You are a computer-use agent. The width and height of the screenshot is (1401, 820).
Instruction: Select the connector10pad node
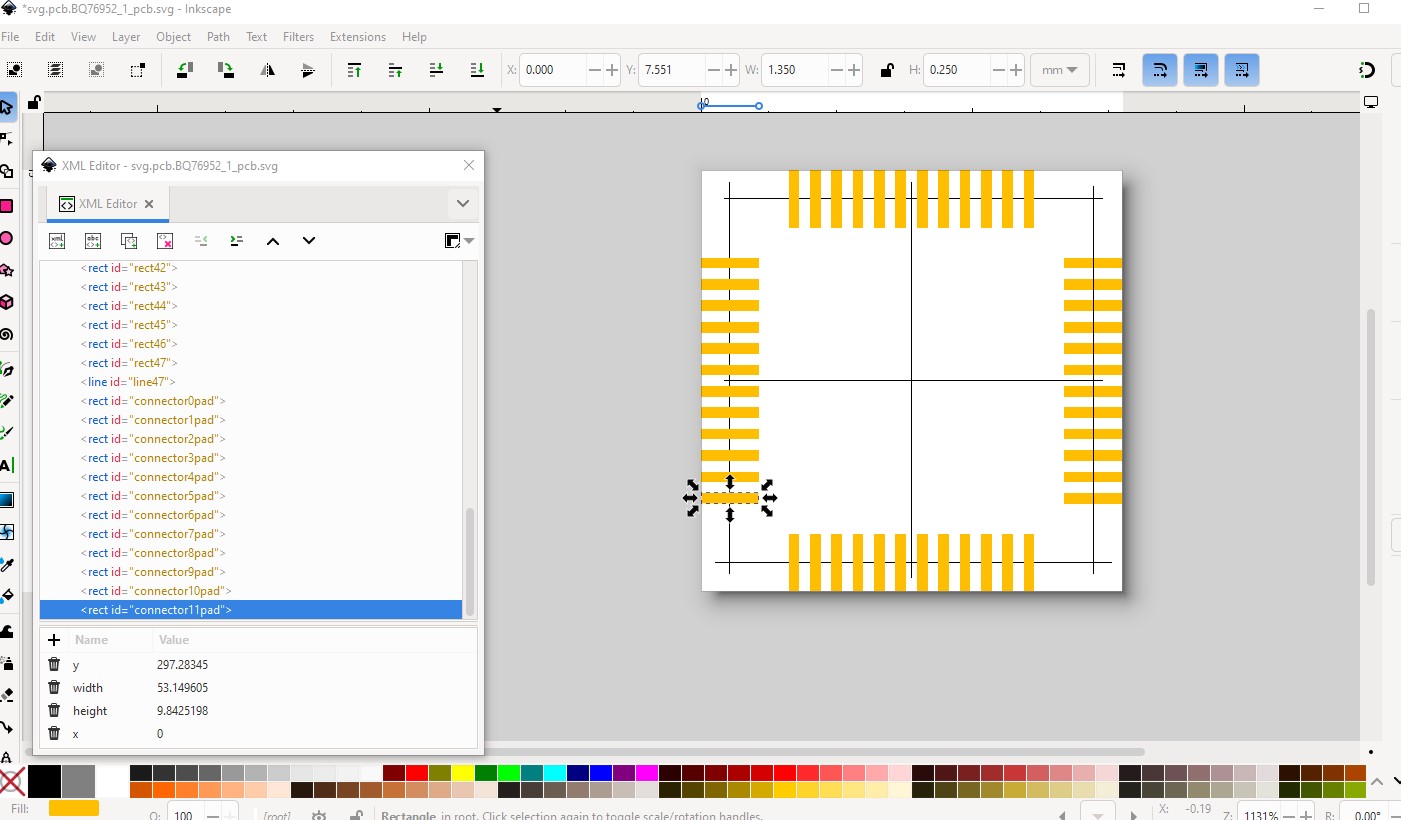coord(251,591)
